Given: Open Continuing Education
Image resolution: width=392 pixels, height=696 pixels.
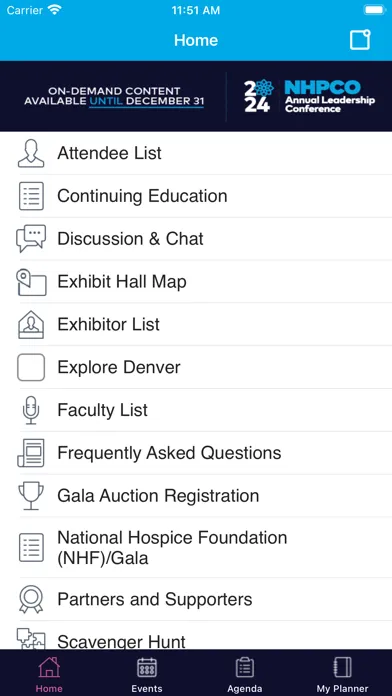Looking at the screenshot, I should (196, 196).
